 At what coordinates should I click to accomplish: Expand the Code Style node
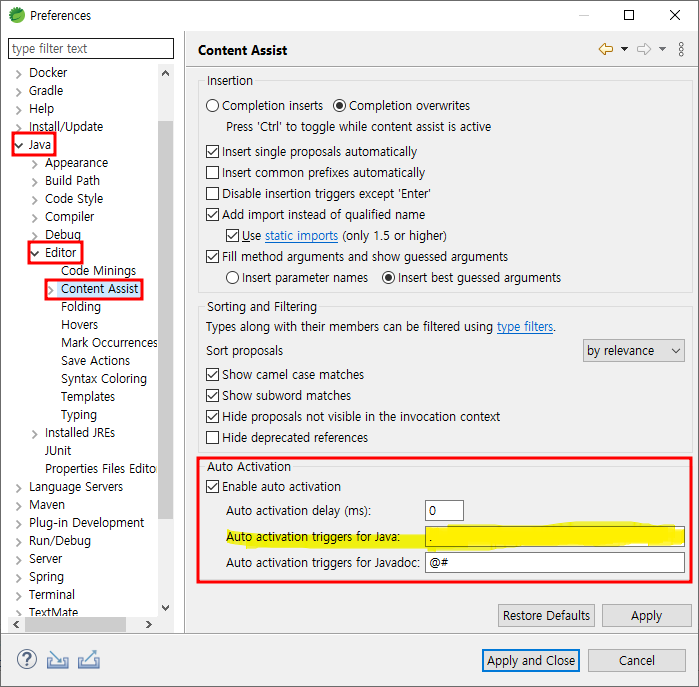(x=35, y=200)
